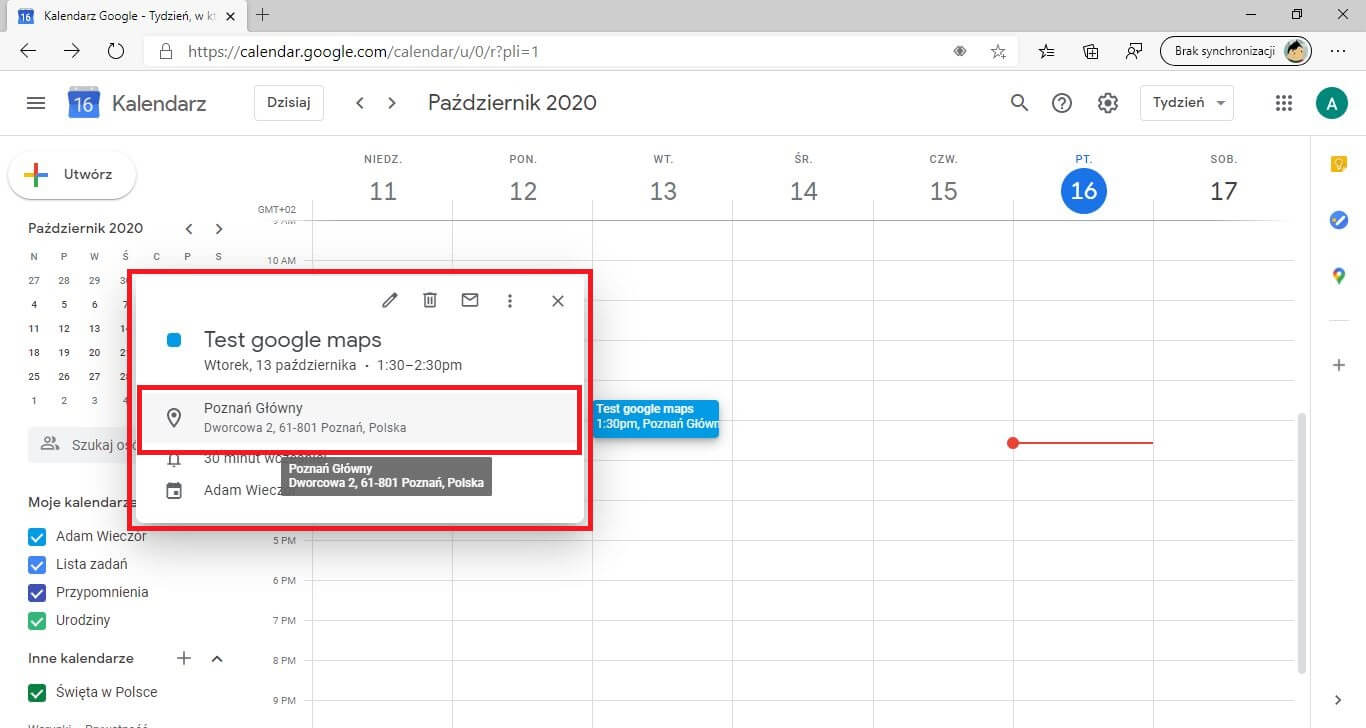The height and width of the screenshot is (728, 1366).
Task: Toggle the Adam Wieczor calendar checkbox
Action: 37,536
